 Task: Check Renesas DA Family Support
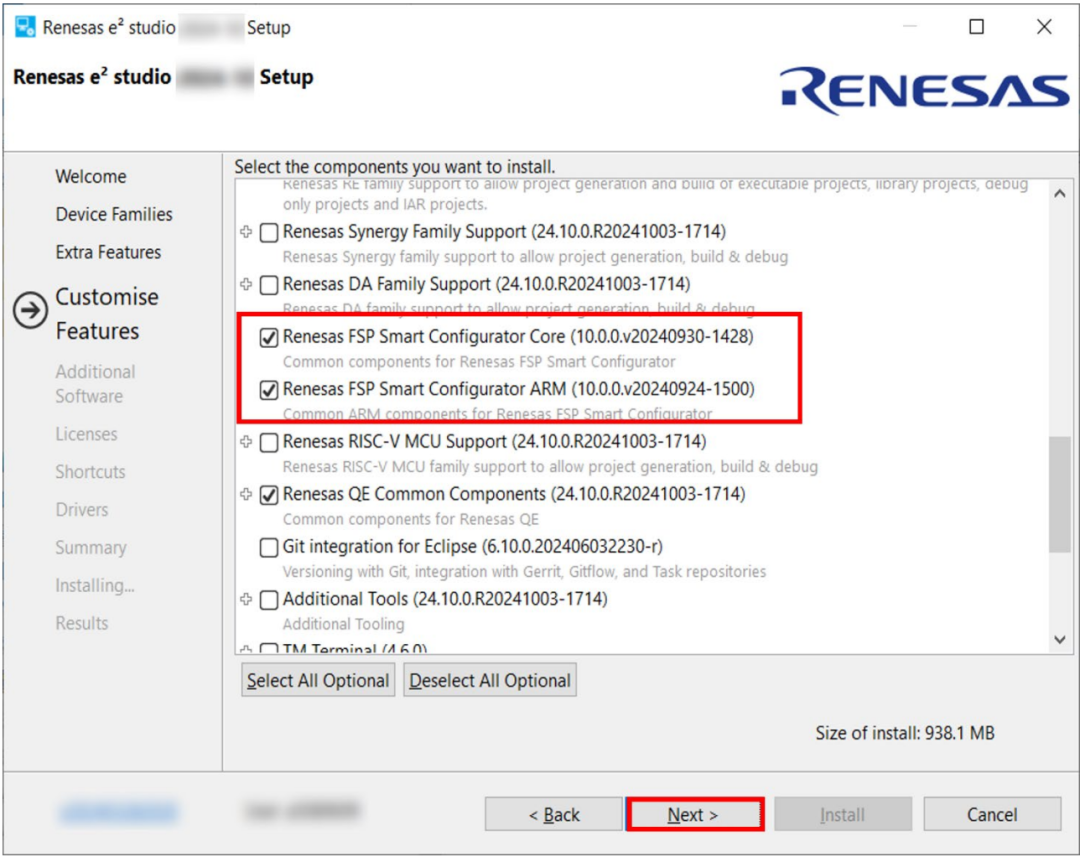(x=269, y=285)
